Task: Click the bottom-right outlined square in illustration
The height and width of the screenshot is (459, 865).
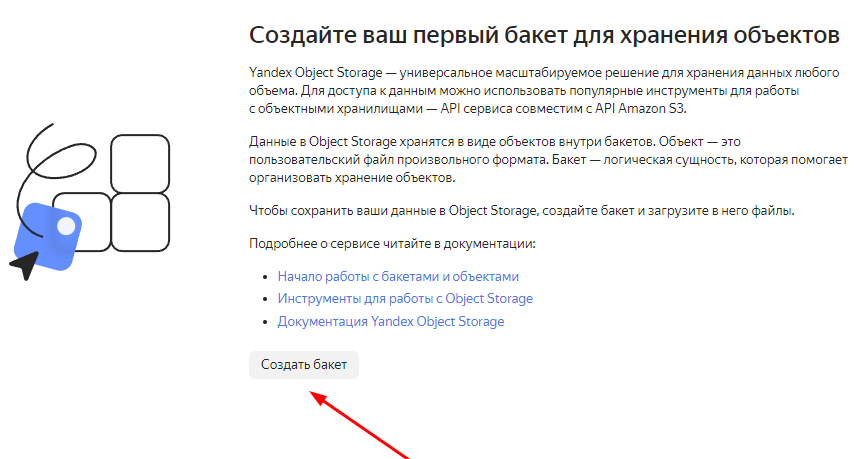Action: pos(139,221)
